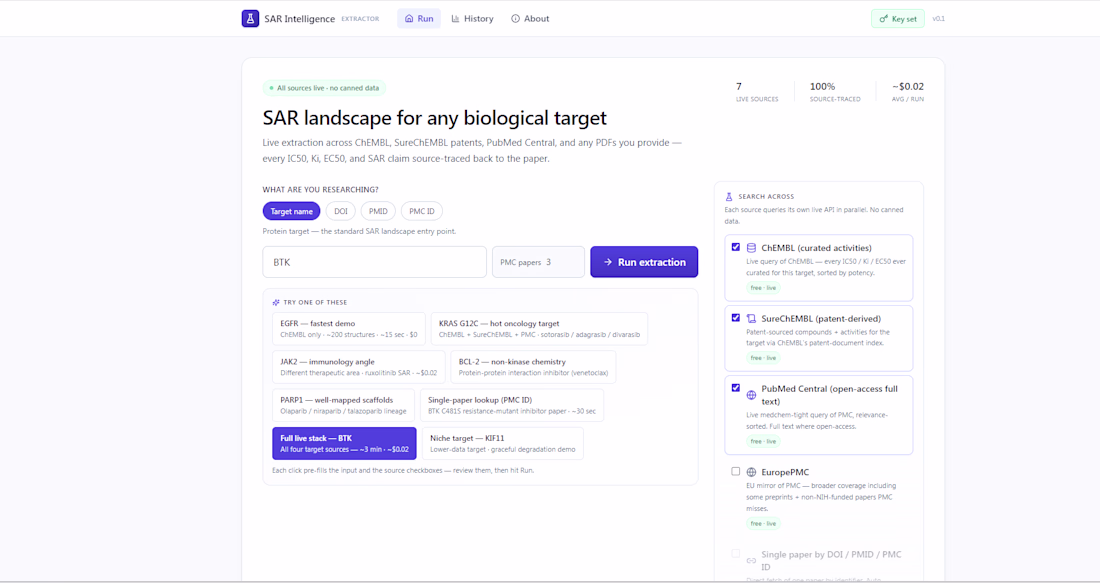Choose the KRAS G12C hot oncology target example

539,329
